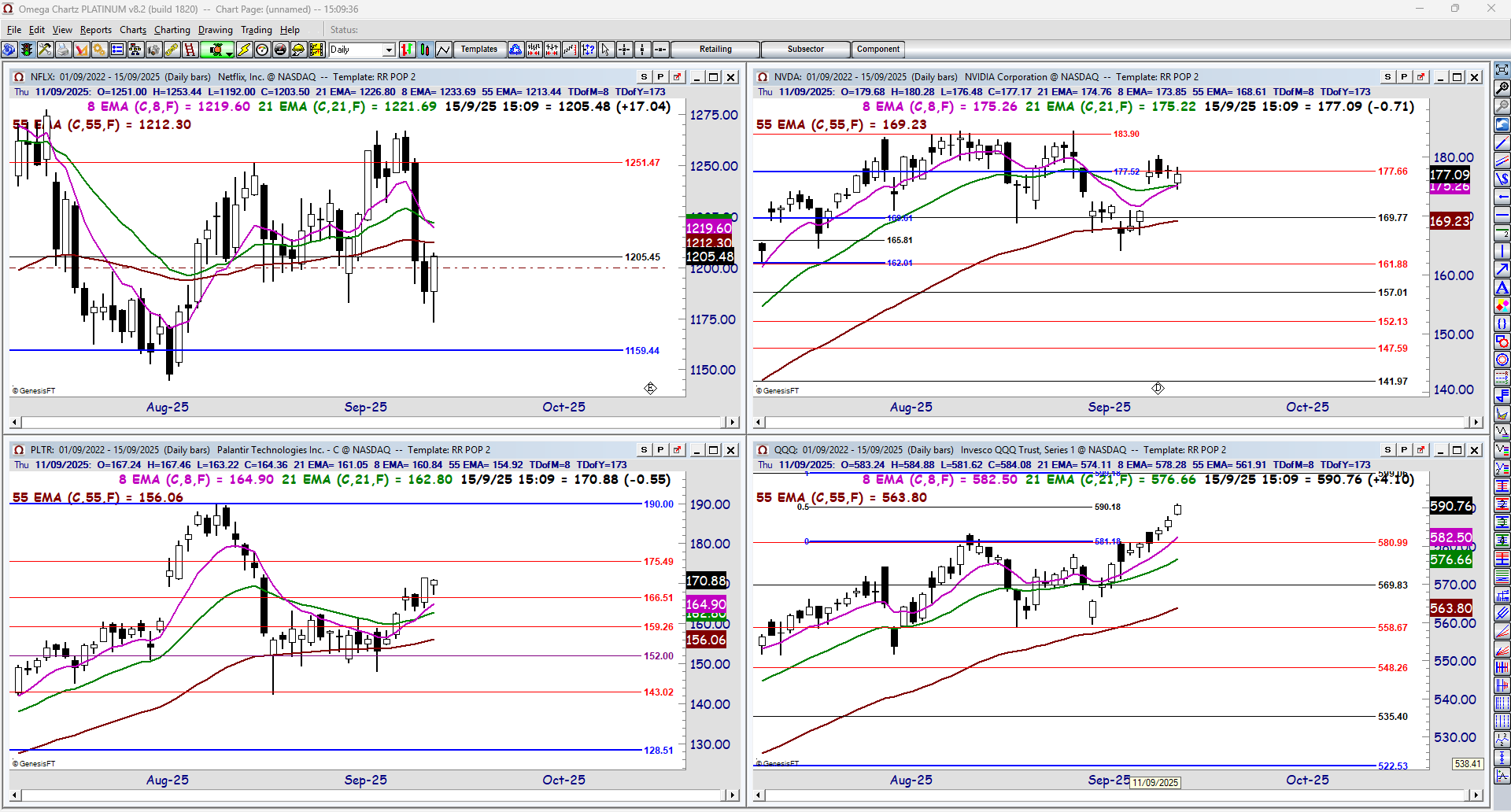
Task: Select the vertical line drawing tool
Action: tap(1502, 251)
